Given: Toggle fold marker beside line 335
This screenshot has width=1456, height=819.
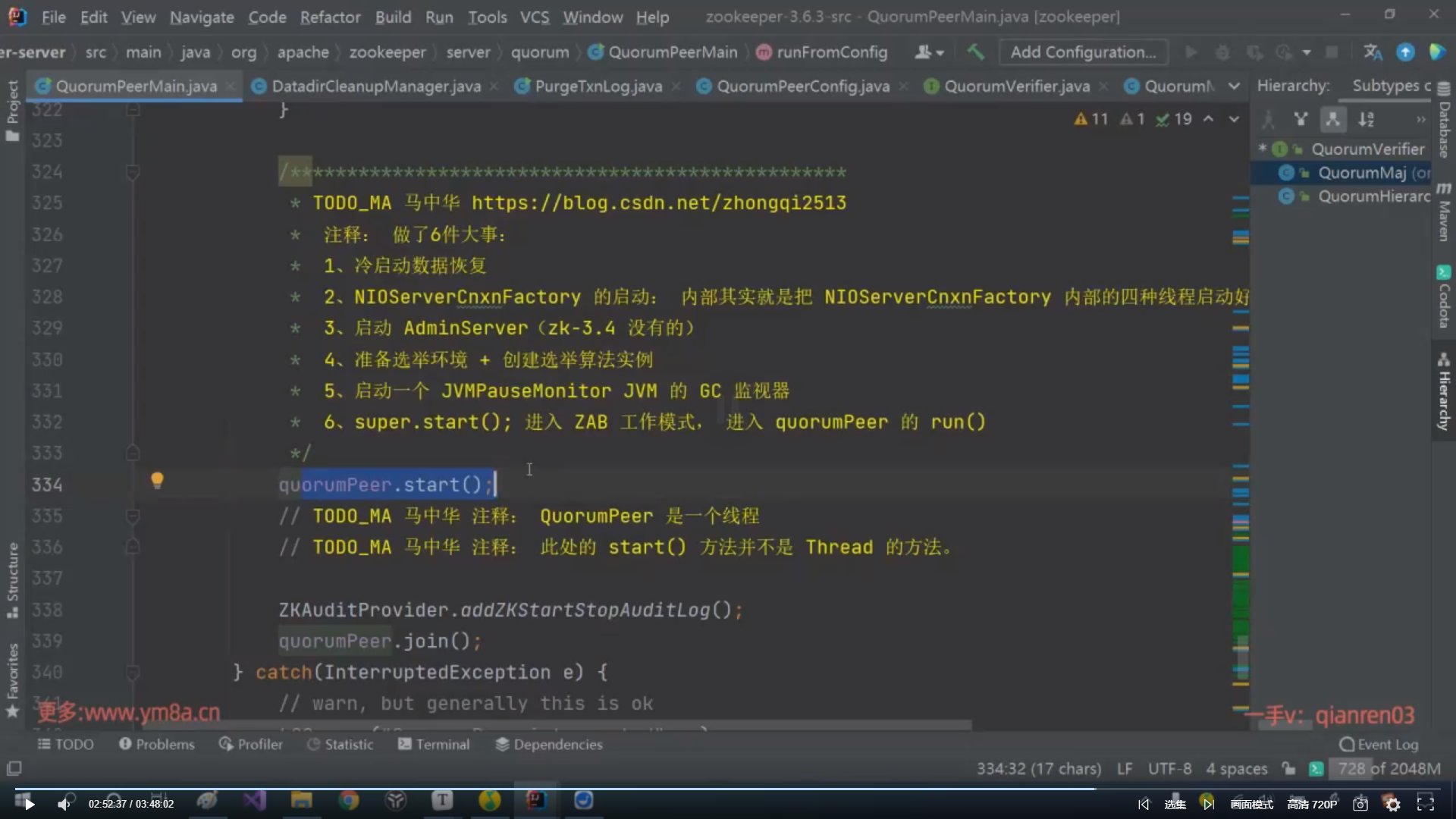Looking at the screenshot, I should pyautogui.click(x=133, y=516).
